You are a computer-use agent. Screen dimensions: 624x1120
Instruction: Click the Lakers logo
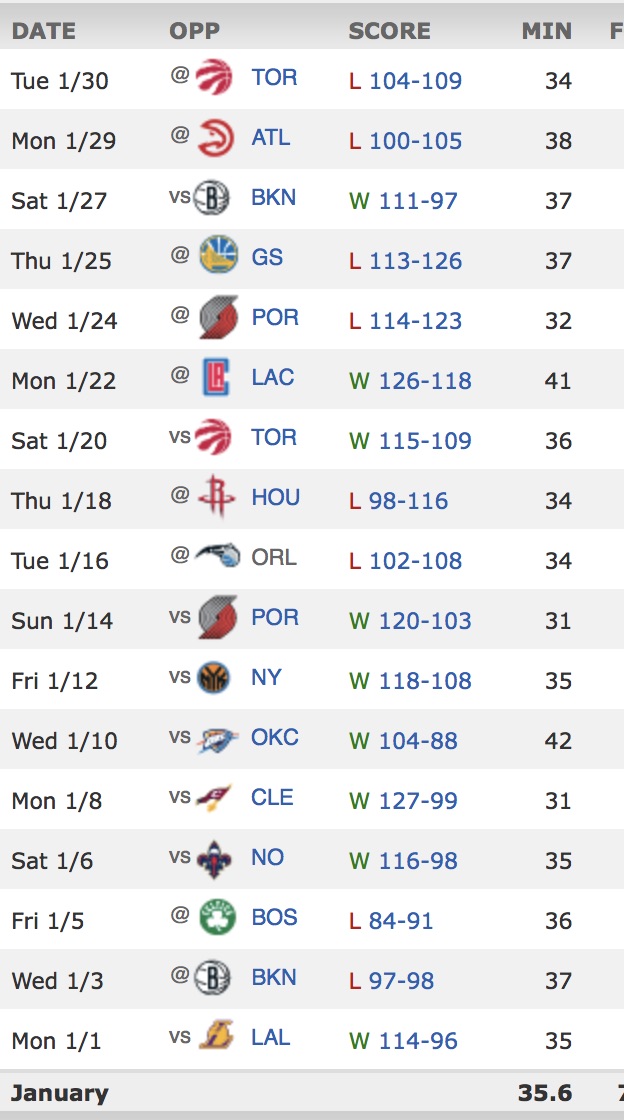pyautogui.click(x=216, y=1037)
